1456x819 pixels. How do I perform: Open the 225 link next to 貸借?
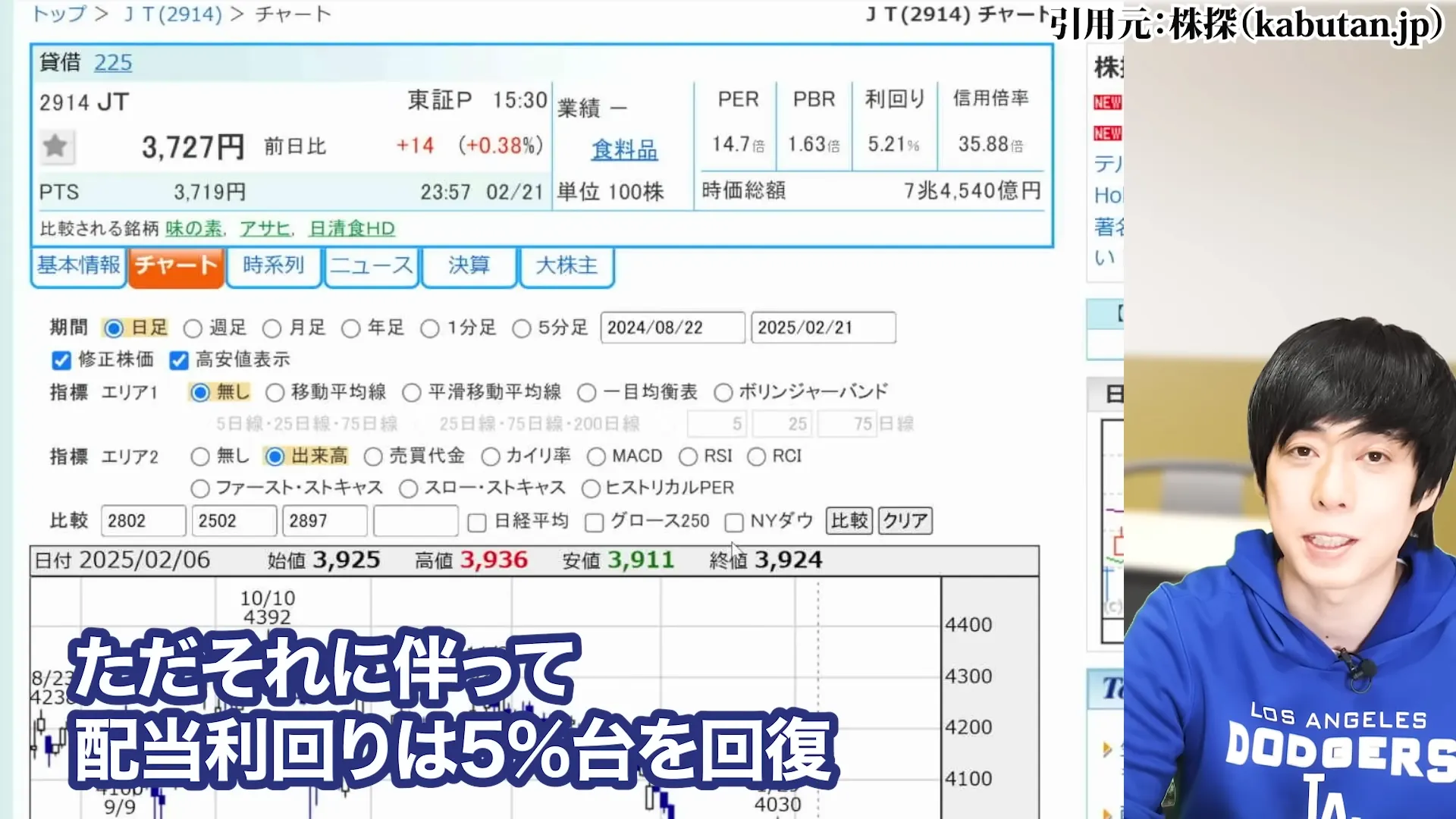(113, 62)
